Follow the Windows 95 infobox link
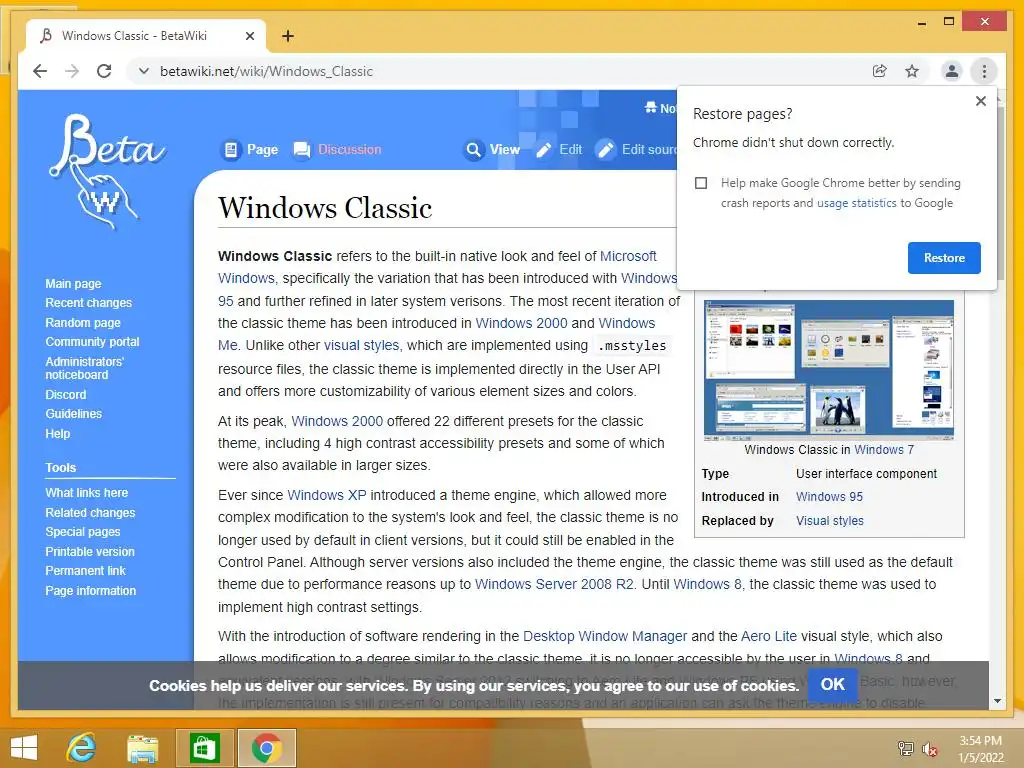The height and width of the screenshot is (768, 1024). pos(829,496)
